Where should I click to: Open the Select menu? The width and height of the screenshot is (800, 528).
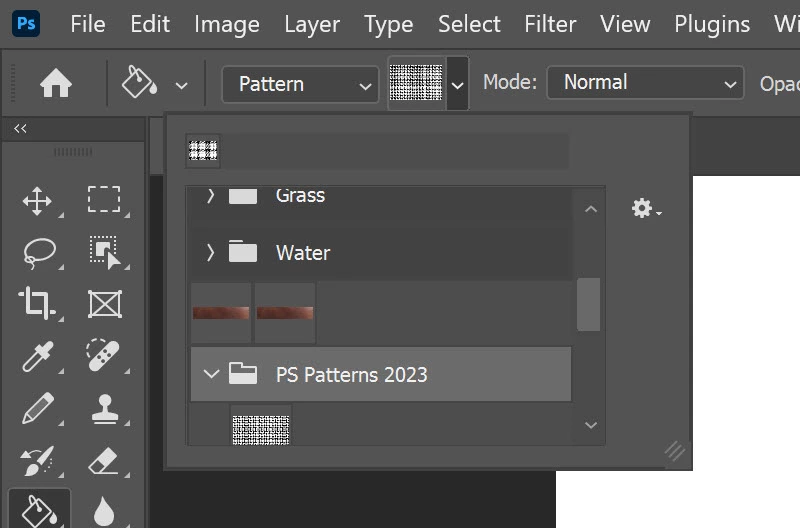pyautogui.click(x=469, y=24)
